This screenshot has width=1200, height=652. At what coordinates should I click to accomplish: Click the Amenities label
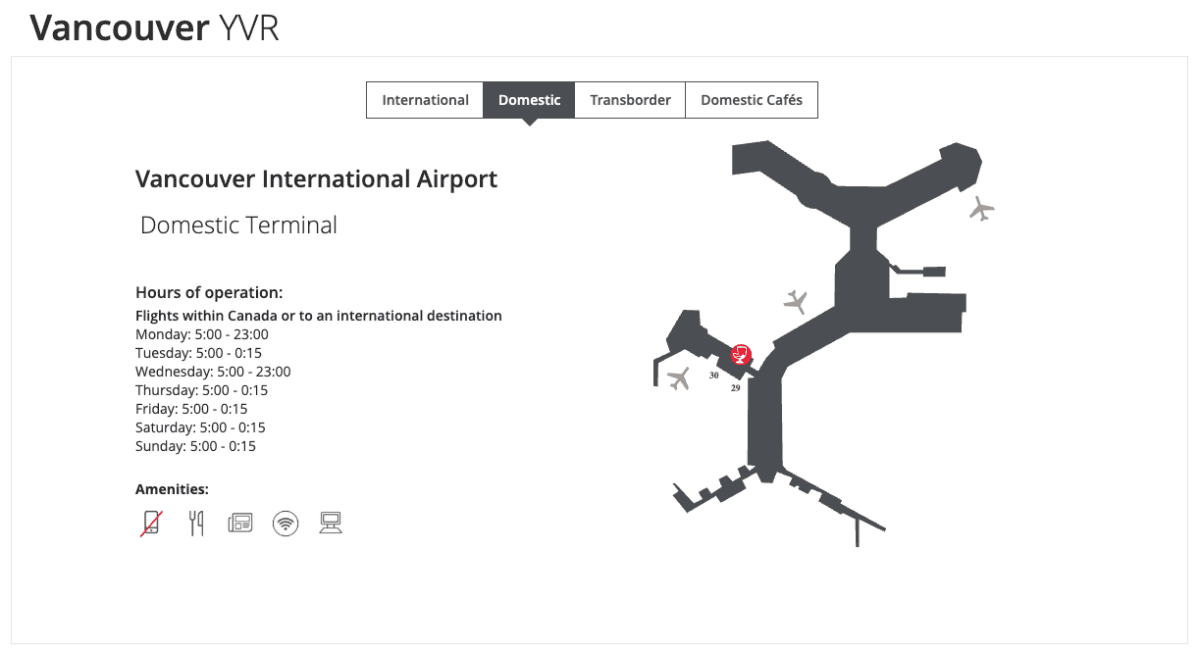pyautogui.click(x=172, y=489)
